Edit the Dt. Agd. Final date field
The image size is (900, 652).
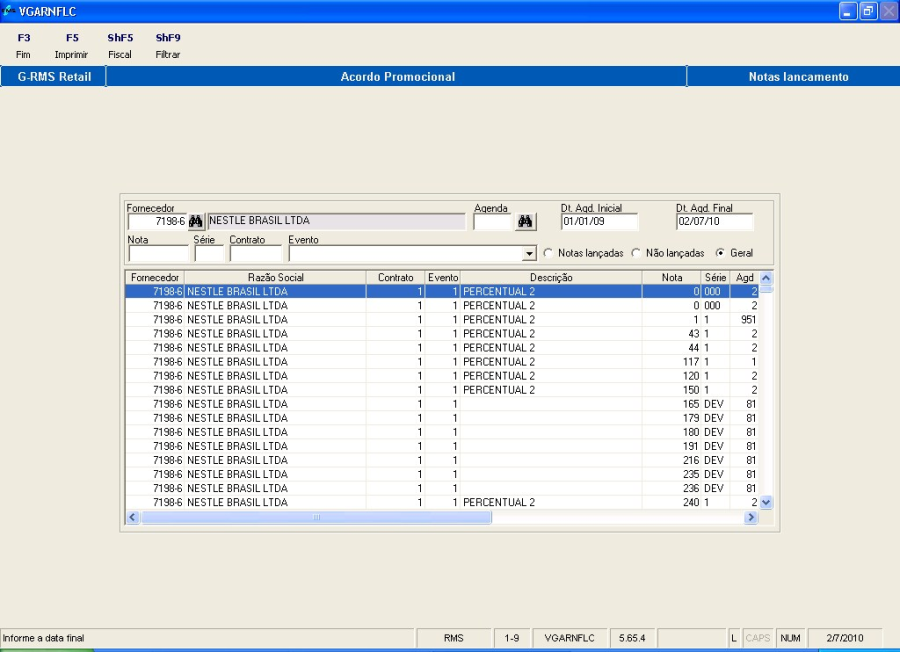pyautogui.click(x=715, y=222)
